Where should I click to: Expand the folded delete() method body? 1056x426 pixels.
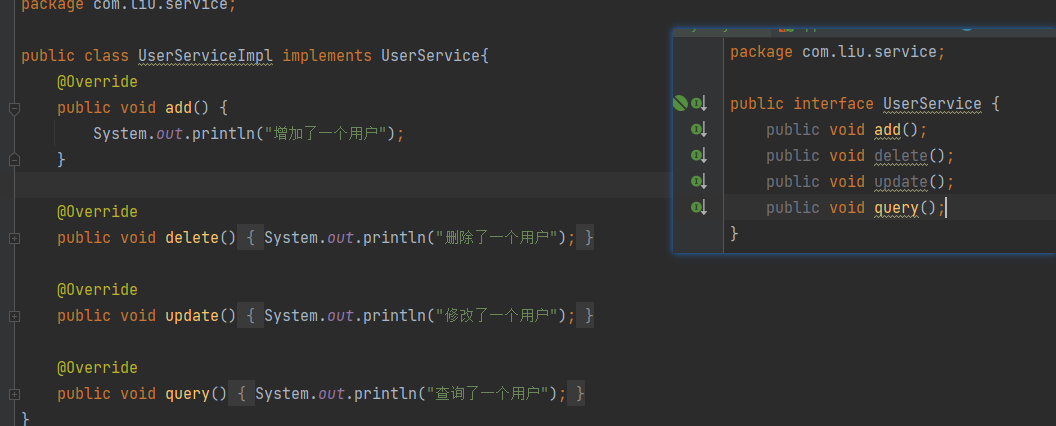pyautogui.click(x=14, y=238)
